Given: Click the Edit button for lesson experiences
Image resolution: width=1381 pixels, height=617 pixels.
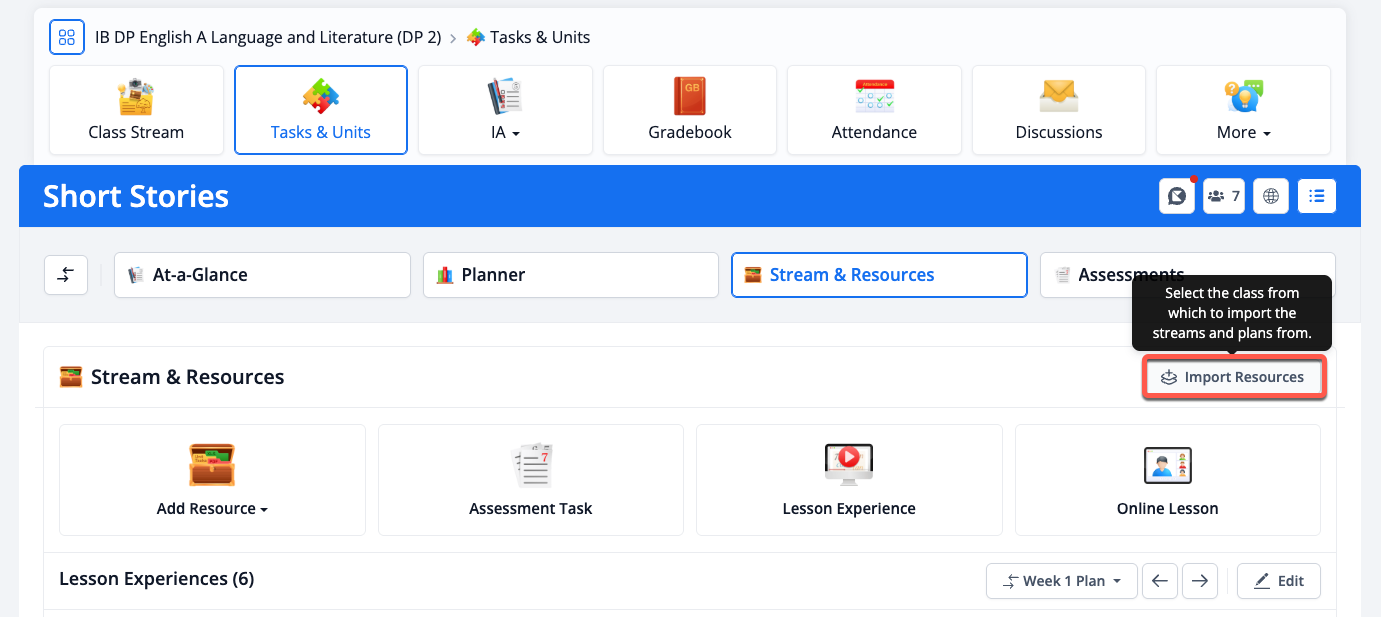Looking at the screenshot, I should (x=1278, y=581).
